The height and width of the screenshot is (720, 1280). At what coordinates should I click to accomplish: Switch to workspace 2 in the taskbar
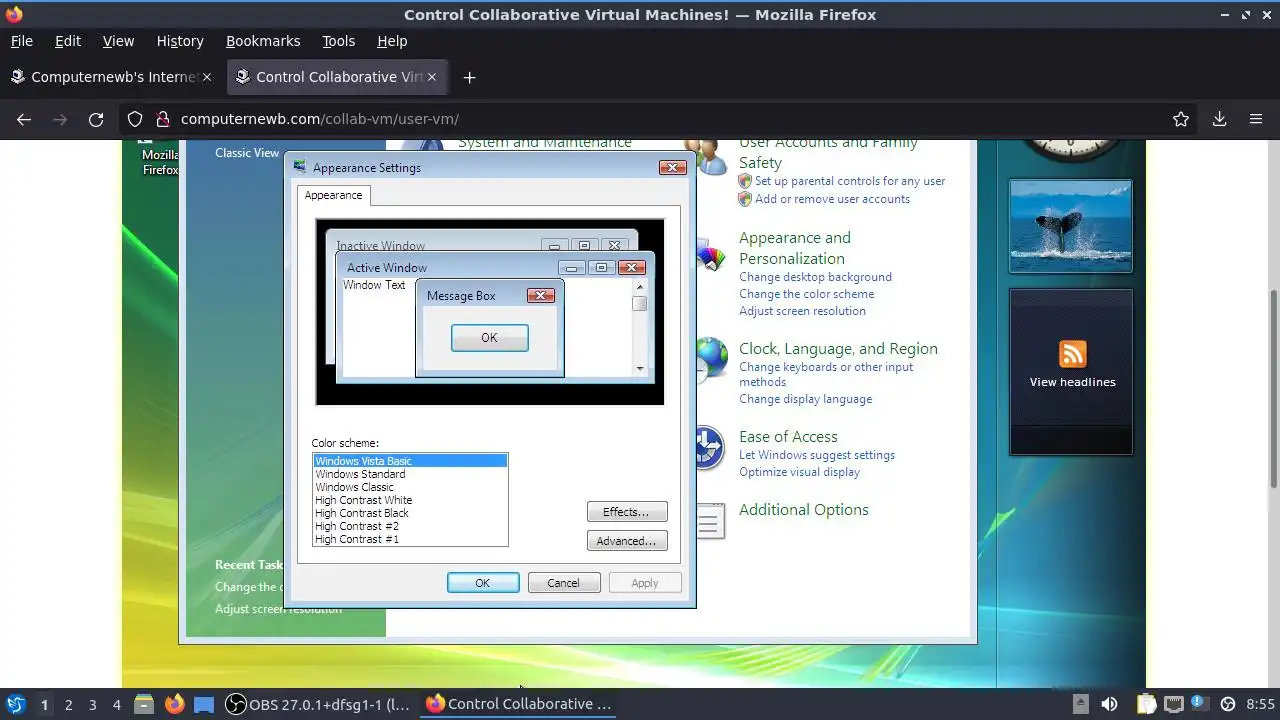pyautogui.click(x=68, y=704)
